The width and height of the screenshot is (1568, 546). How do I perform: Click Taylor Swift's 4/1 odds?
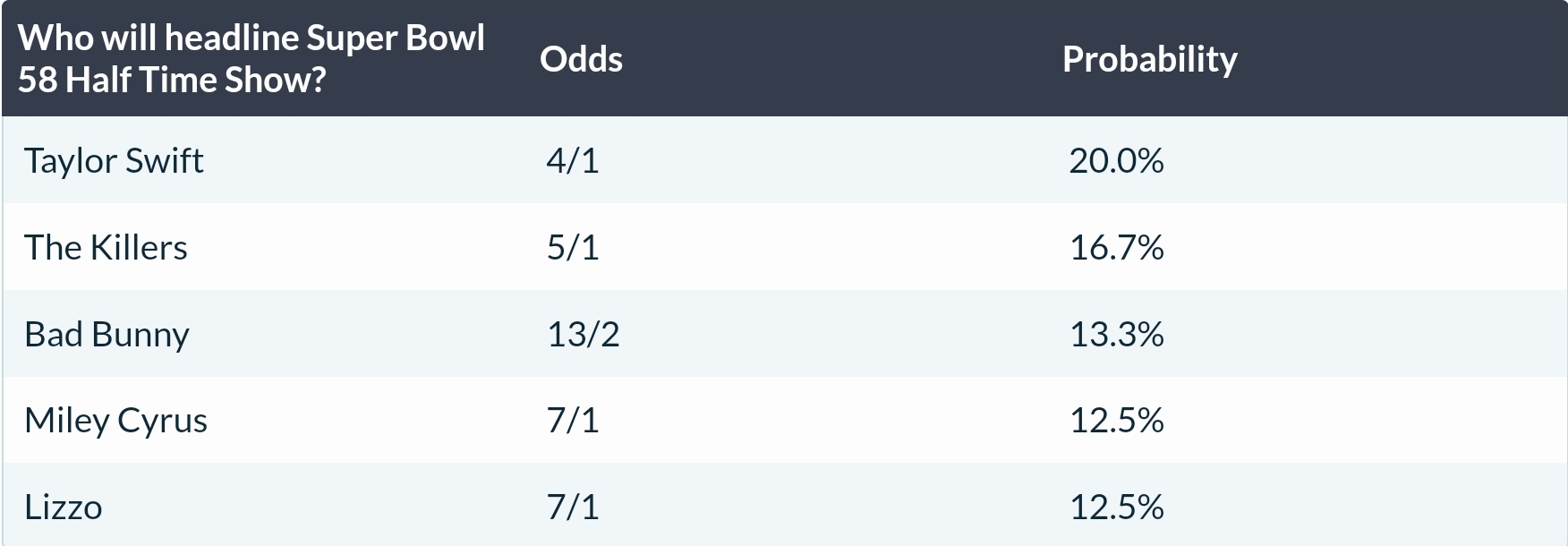[x=573, y=160]
